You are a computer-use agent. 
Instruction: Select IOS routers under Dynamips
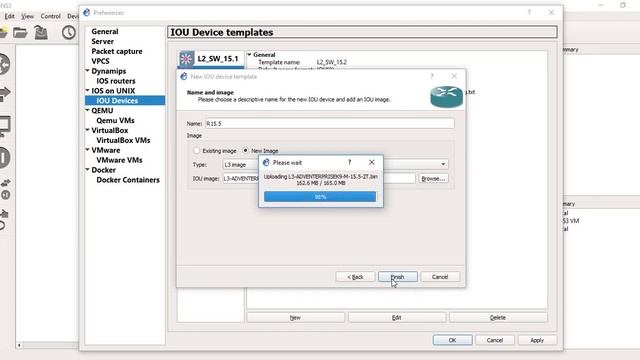(x=116, y=81)
